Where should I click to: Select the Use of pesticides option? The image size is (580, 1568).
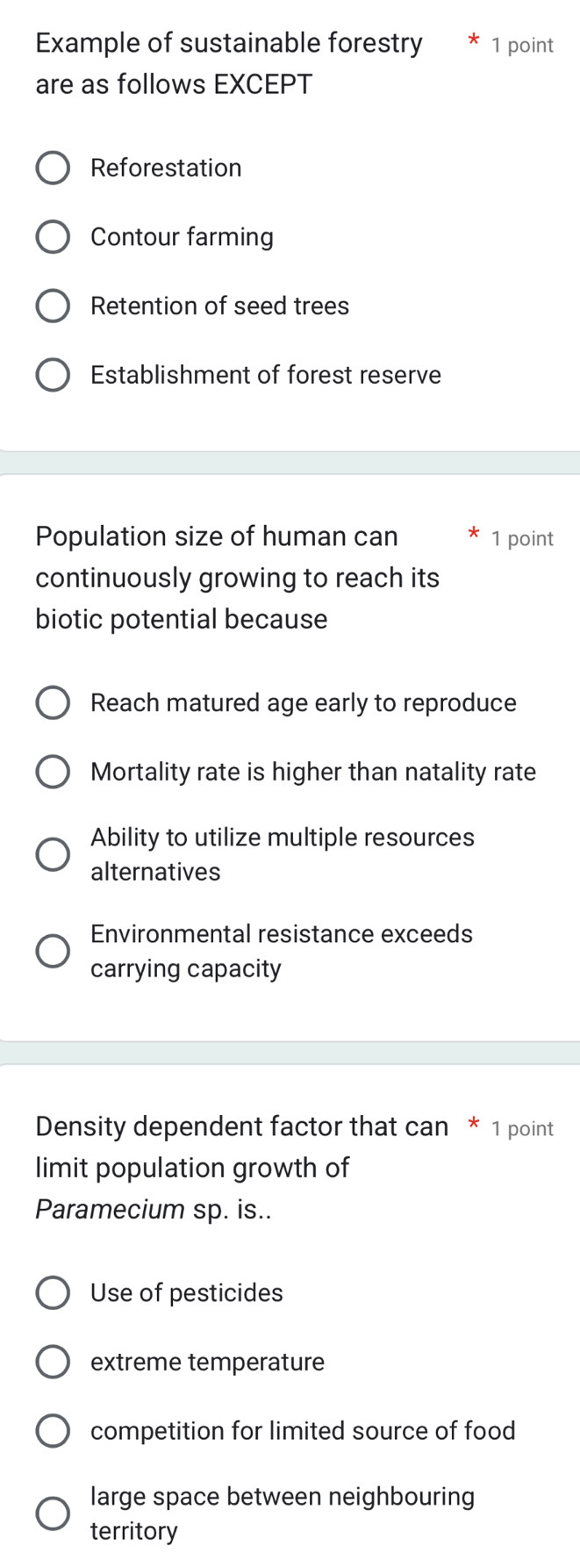(x=53, y=1292)
